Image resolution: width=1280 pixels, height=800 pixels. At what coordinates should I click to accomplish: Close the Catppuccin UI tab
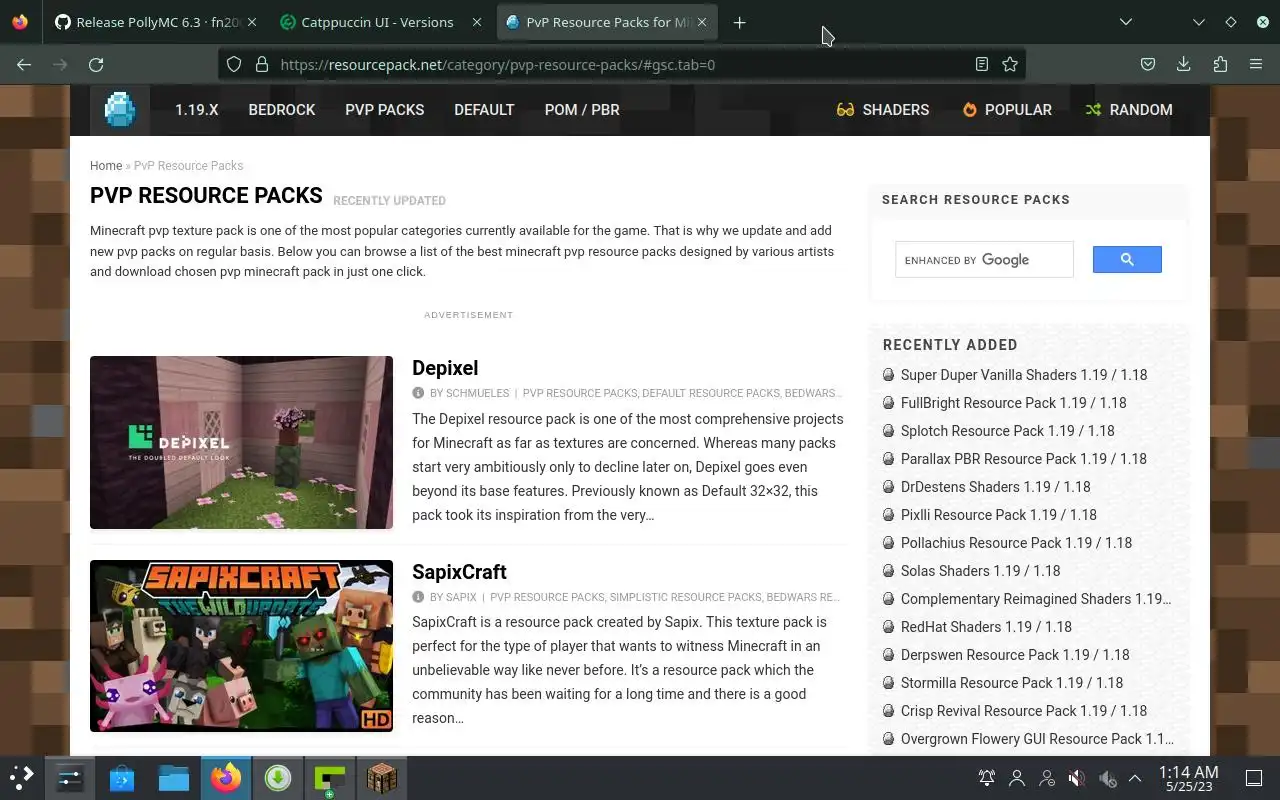[x=477, y=22]
